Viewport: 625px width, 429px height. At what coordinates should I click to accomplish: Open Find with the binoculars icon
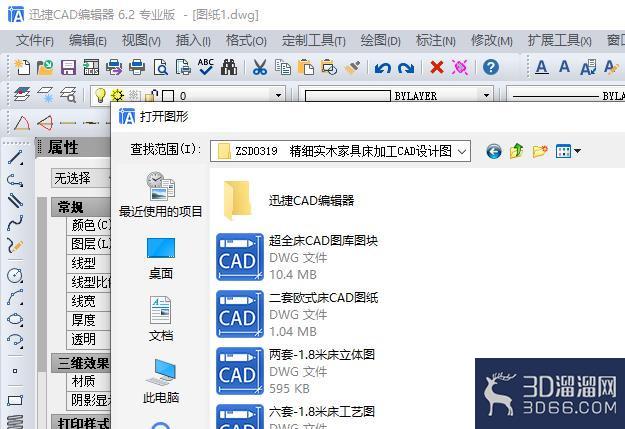(x=229, y=67)
